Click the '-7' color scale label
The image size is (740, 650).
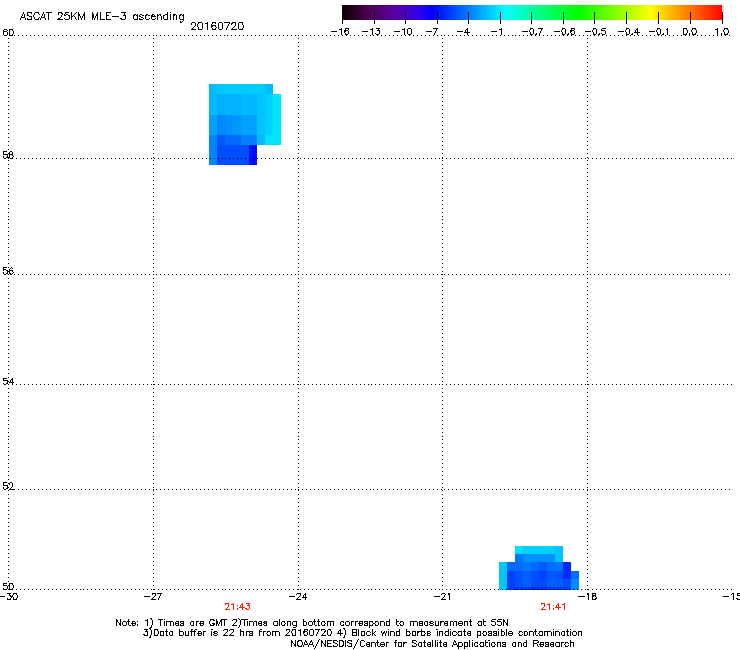(432, 32)
